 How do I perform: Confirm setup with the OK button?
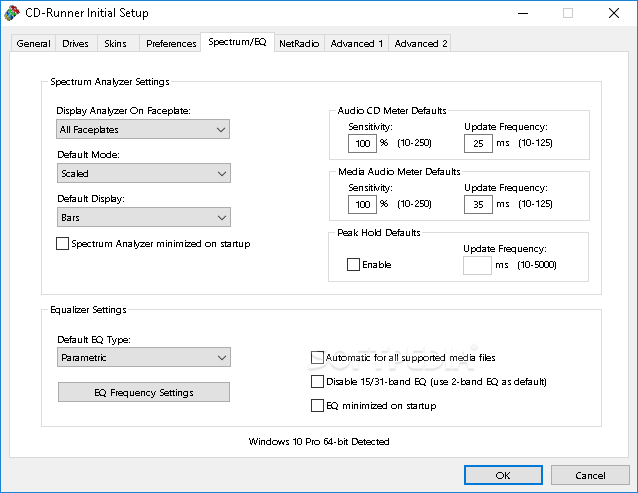(503, 475)
